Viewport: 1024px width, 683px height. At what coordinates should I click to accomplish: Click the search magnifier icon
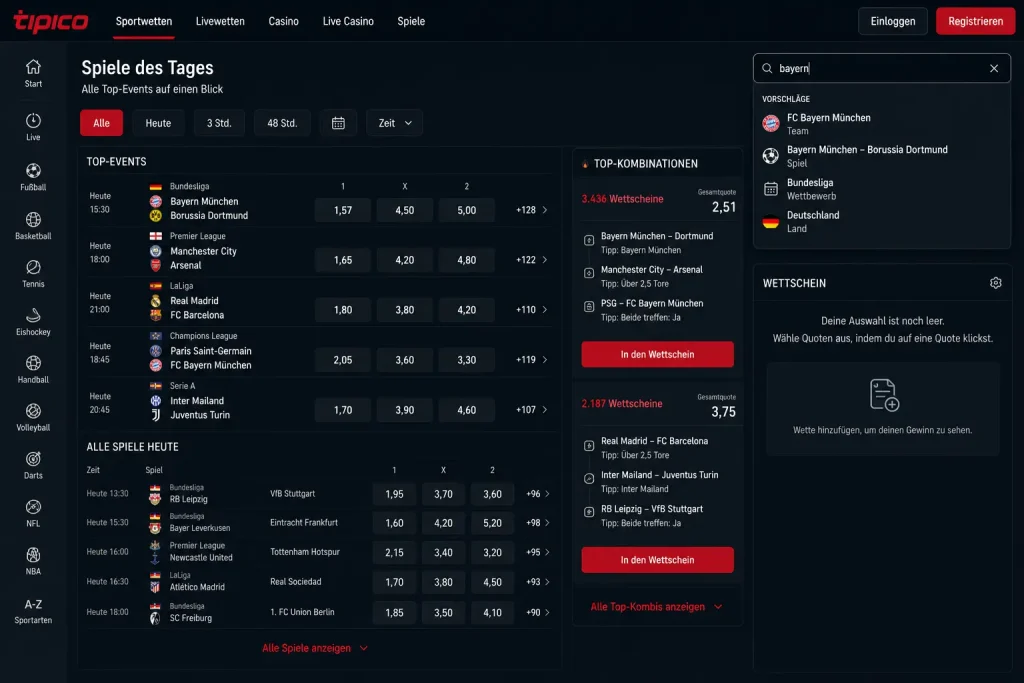pyautogui.click(x=767, y=69)
